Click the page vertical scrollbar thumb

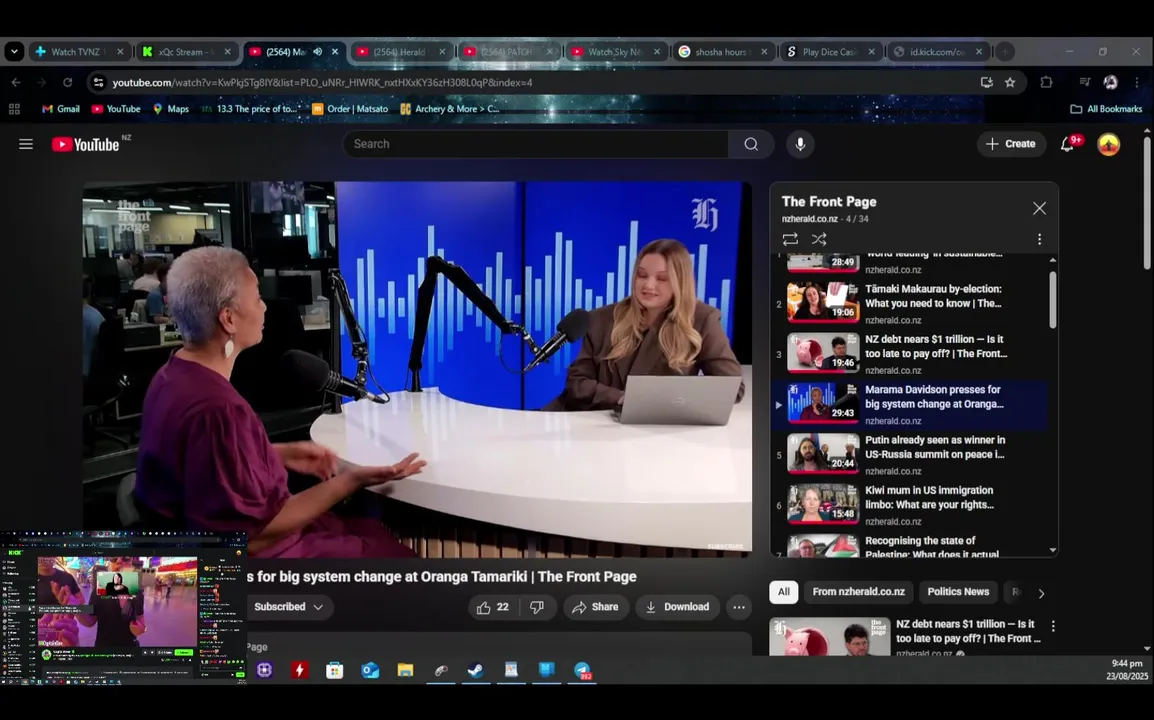1147,202
